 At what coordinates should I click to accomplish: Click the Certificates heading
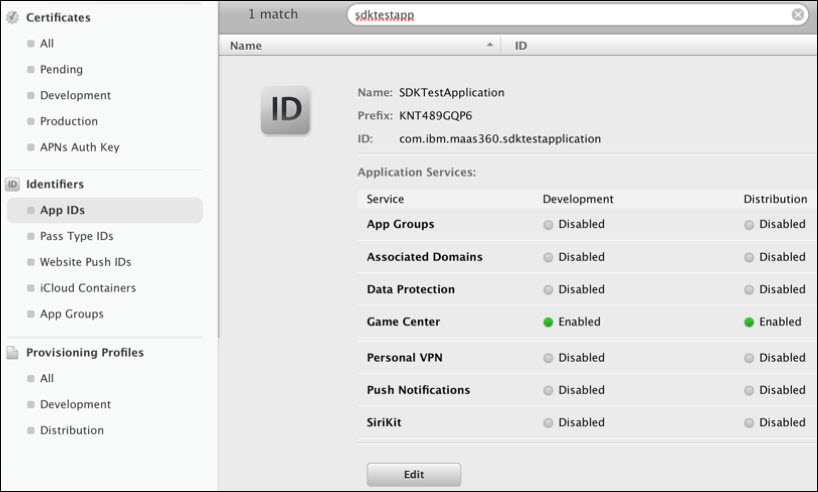click(x=58, y=17)
